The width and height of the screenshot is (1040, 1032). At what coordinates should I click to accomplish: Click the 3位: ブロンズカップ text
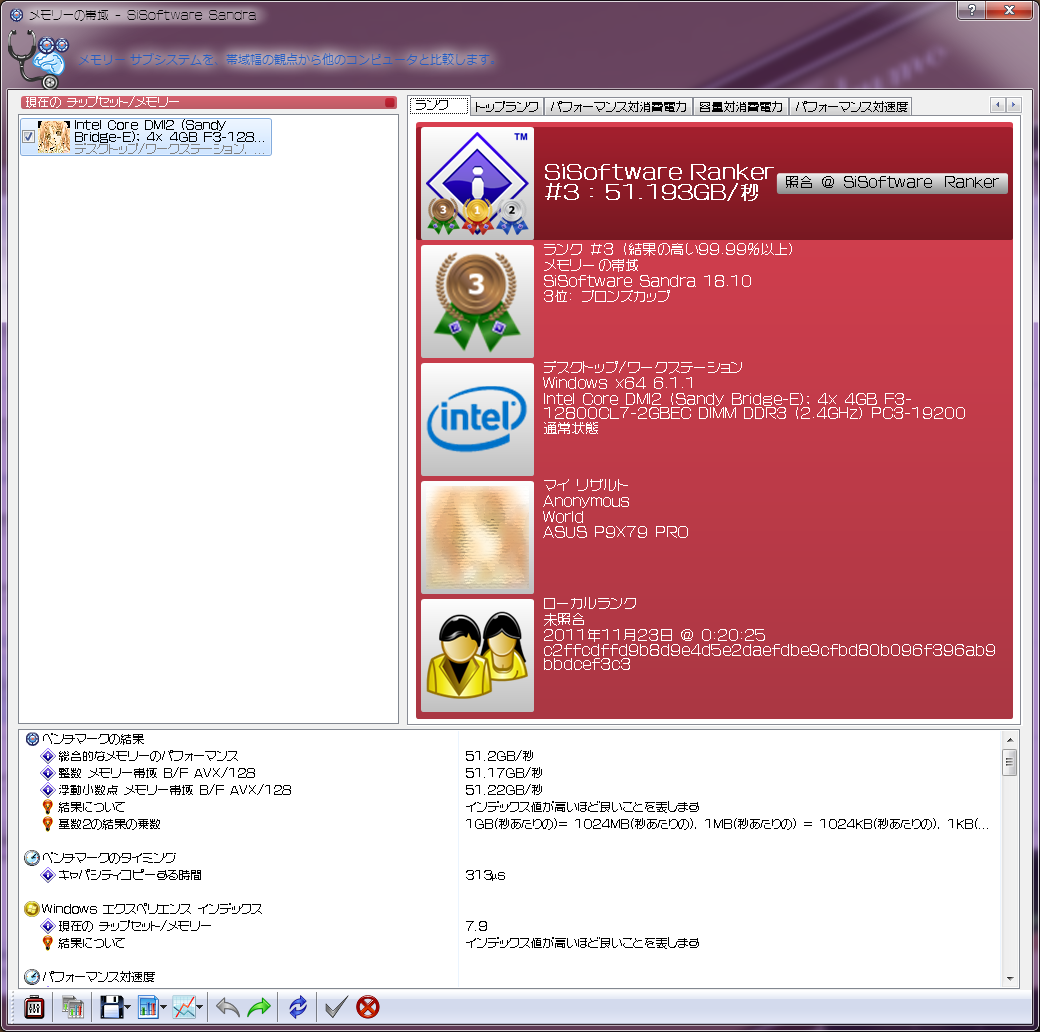[x=606, y=296]
